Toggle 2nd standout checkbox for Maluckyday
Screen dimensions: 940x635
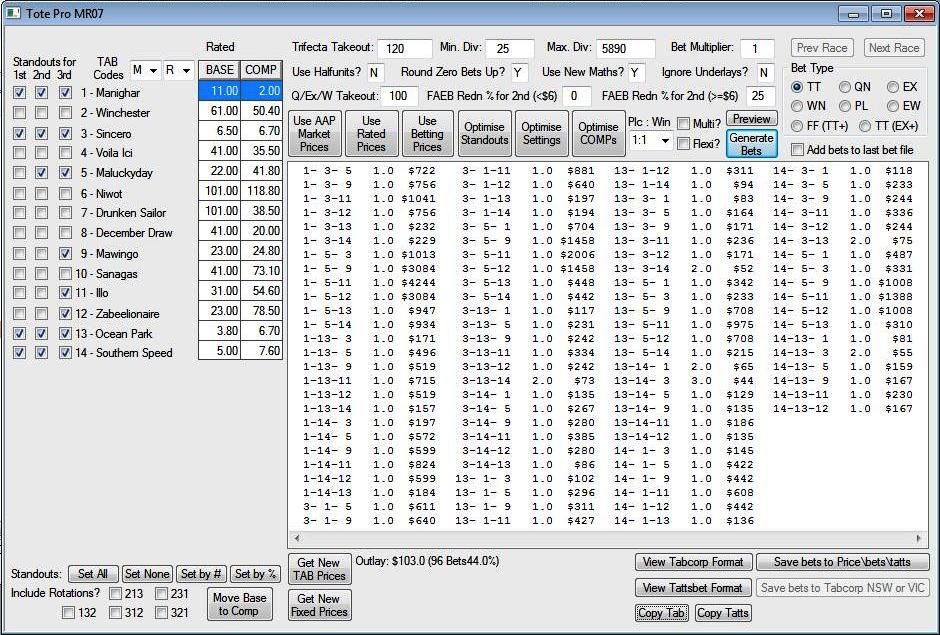(x=41, y=173)
